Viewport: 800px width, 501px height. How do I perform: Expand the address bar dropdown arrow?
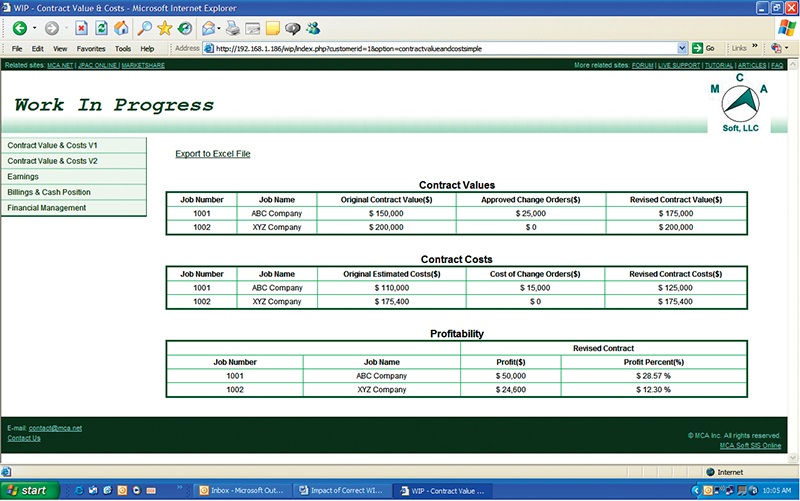click(x=683, y=48)
